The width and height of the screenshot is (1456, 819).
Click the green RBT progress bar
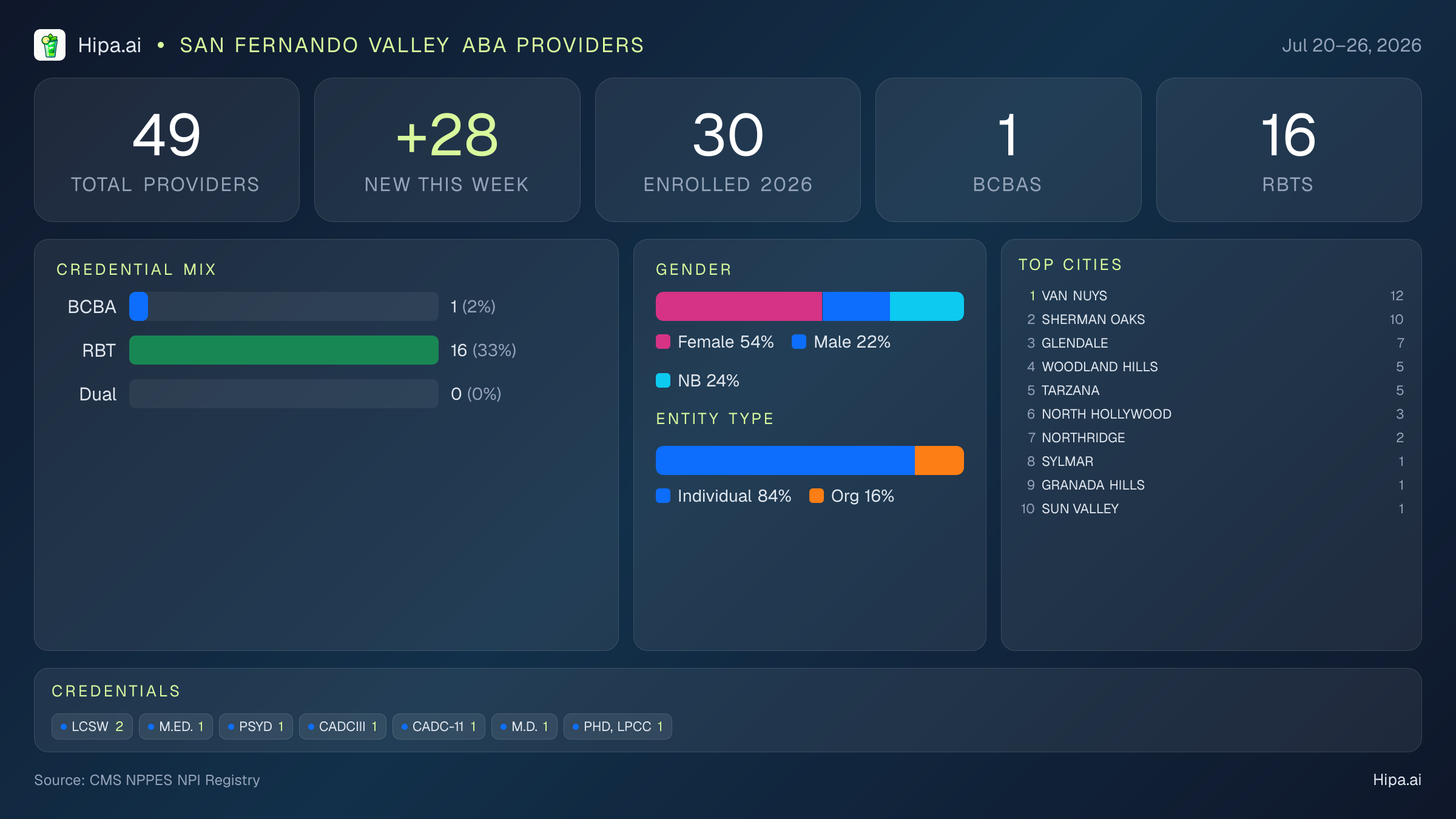(x=284, y=350)
